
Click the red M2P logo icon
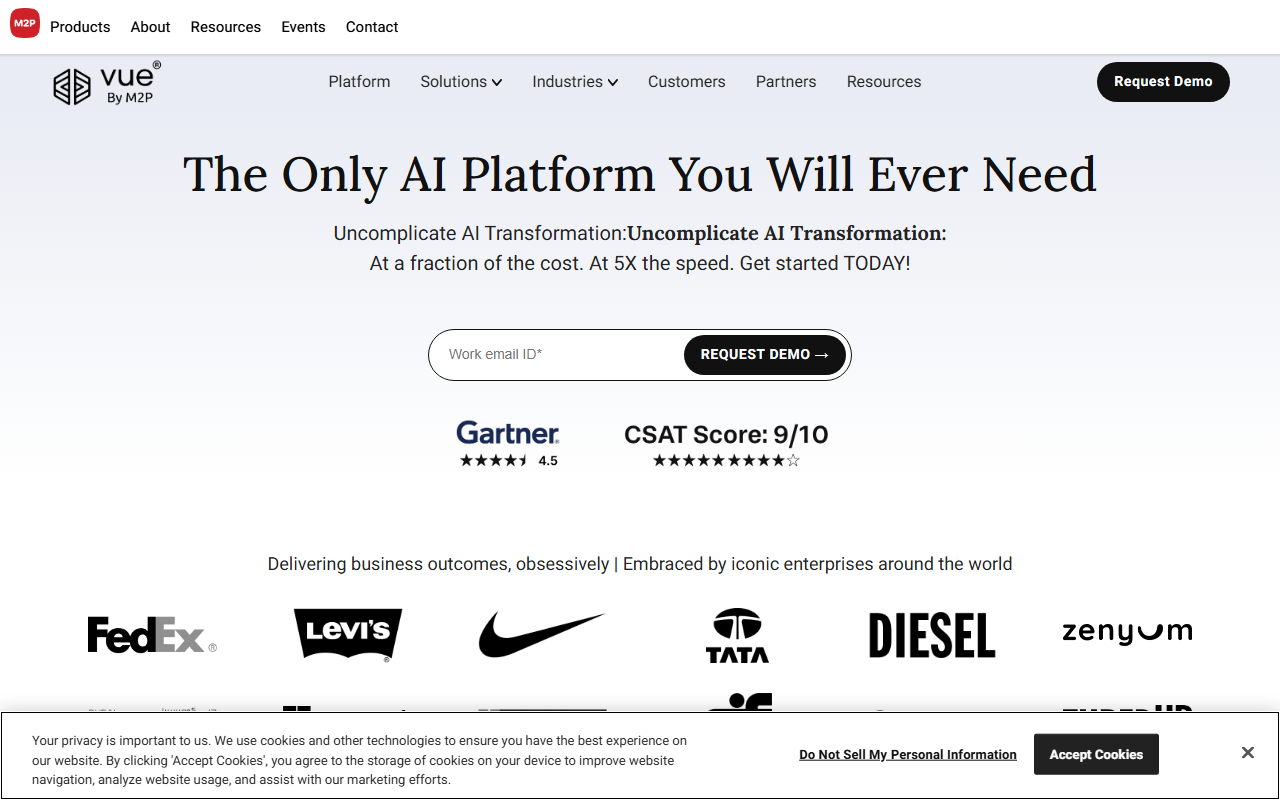click(25, 22)
